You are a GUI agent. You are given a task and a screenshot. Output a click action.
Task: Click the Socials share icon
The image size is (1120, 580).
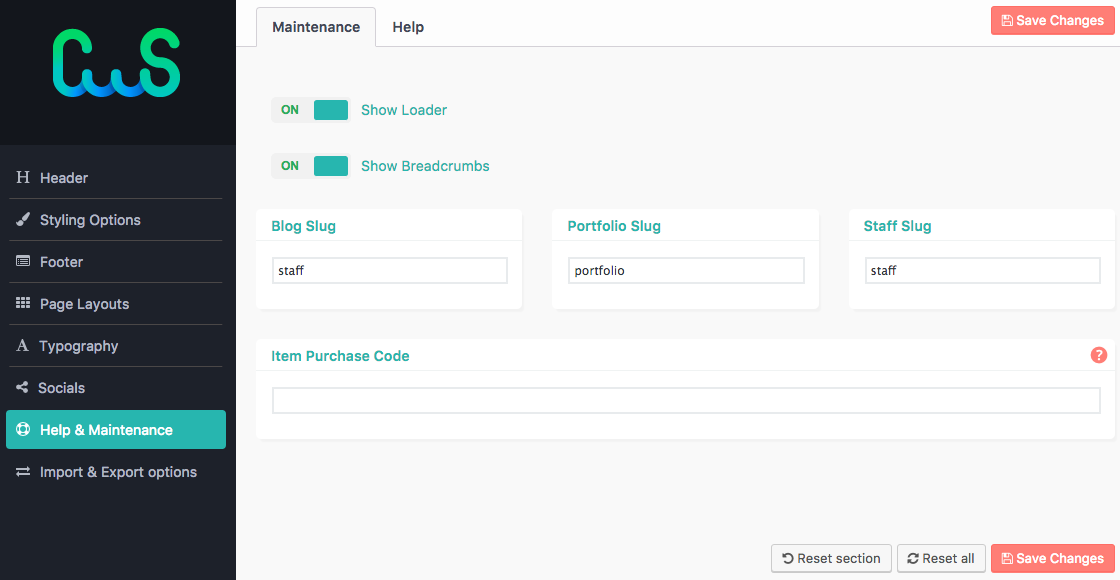pyautogui.click(x=22, y=388)
